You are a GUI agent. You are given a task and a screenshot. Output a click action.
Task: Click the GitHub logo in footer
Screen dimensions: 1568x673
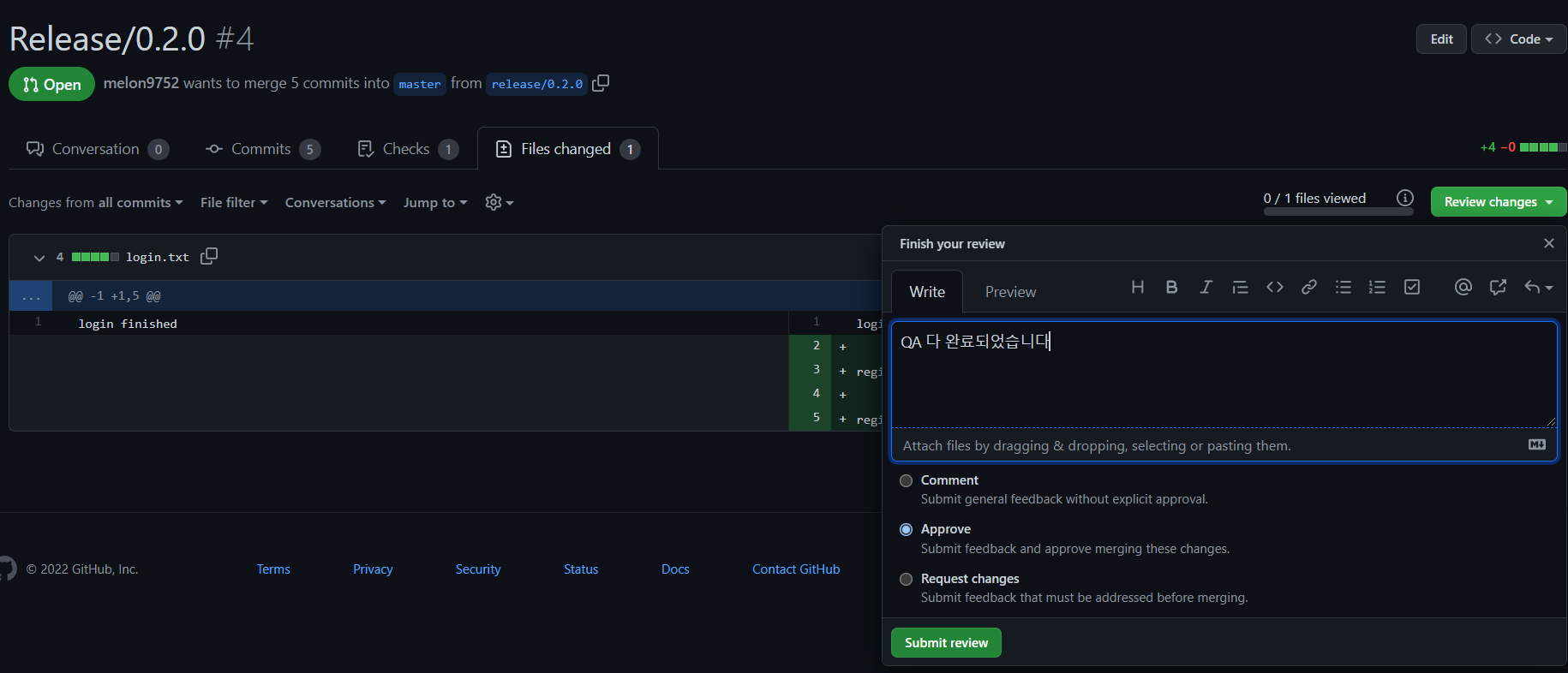pyautogui.click(x=8, y=569)
